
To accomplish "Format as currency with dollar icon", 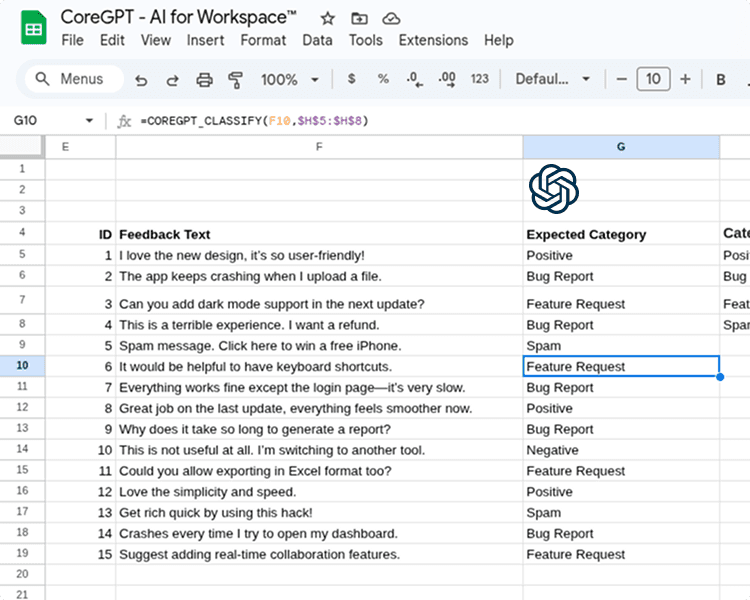I will click(351, 80).
